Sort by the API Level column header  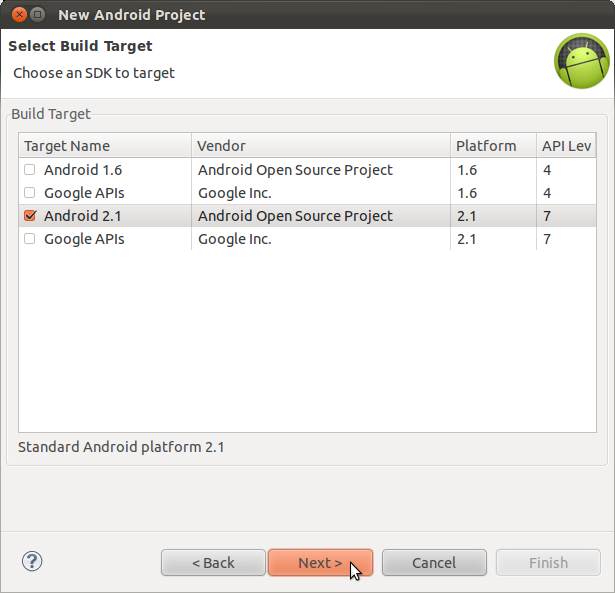pyautogui.click(x=566, y=146)
